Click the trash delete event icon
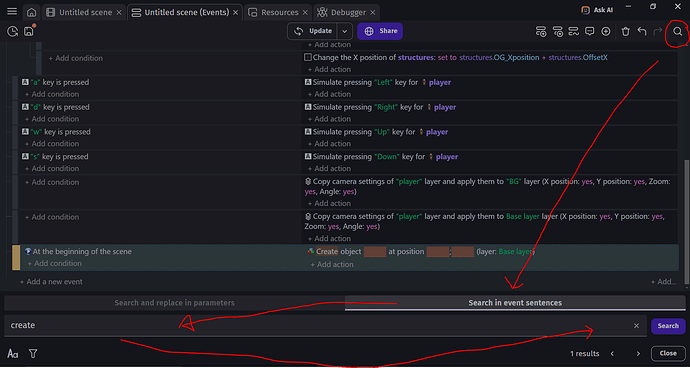Screen dimensions: 690x368 click(625, 31)
